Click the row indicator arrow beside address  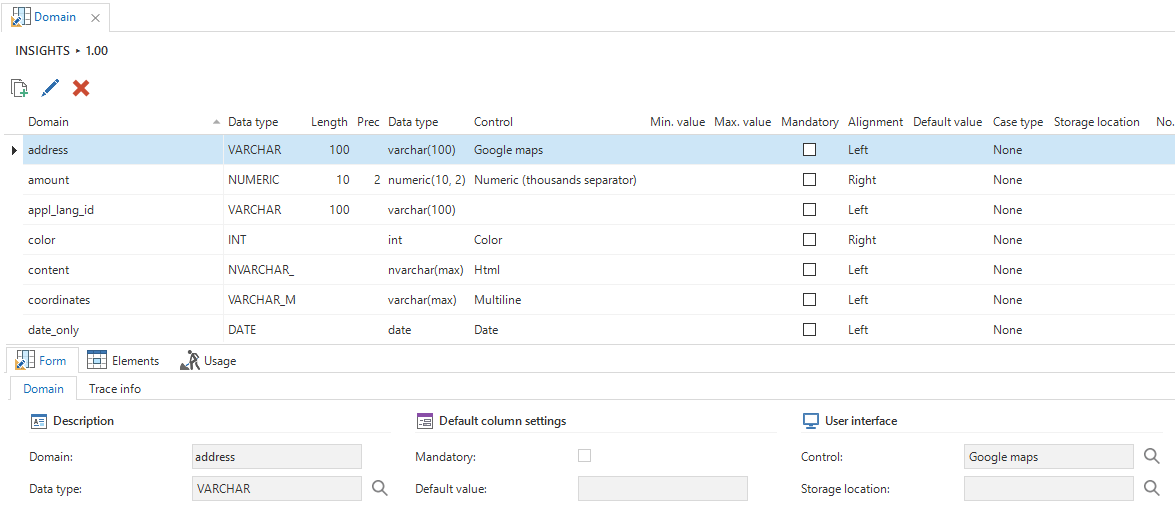(13, 150)
